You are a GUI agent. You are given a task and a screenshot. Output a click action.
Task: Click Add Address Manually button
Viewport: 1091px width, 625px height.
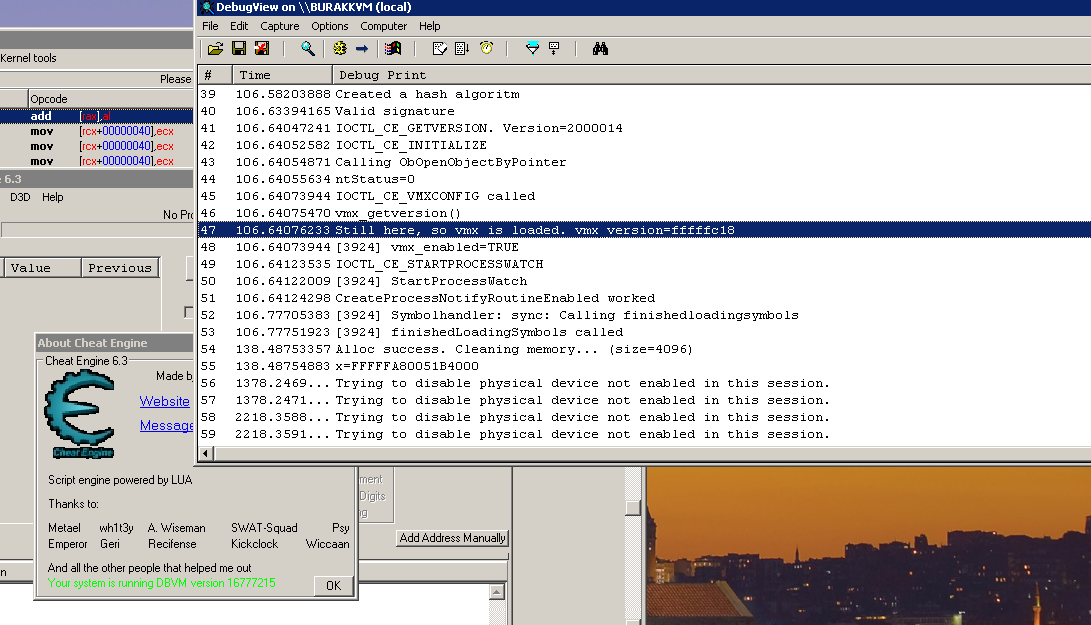pyautogui.click(x=452, y=538)
